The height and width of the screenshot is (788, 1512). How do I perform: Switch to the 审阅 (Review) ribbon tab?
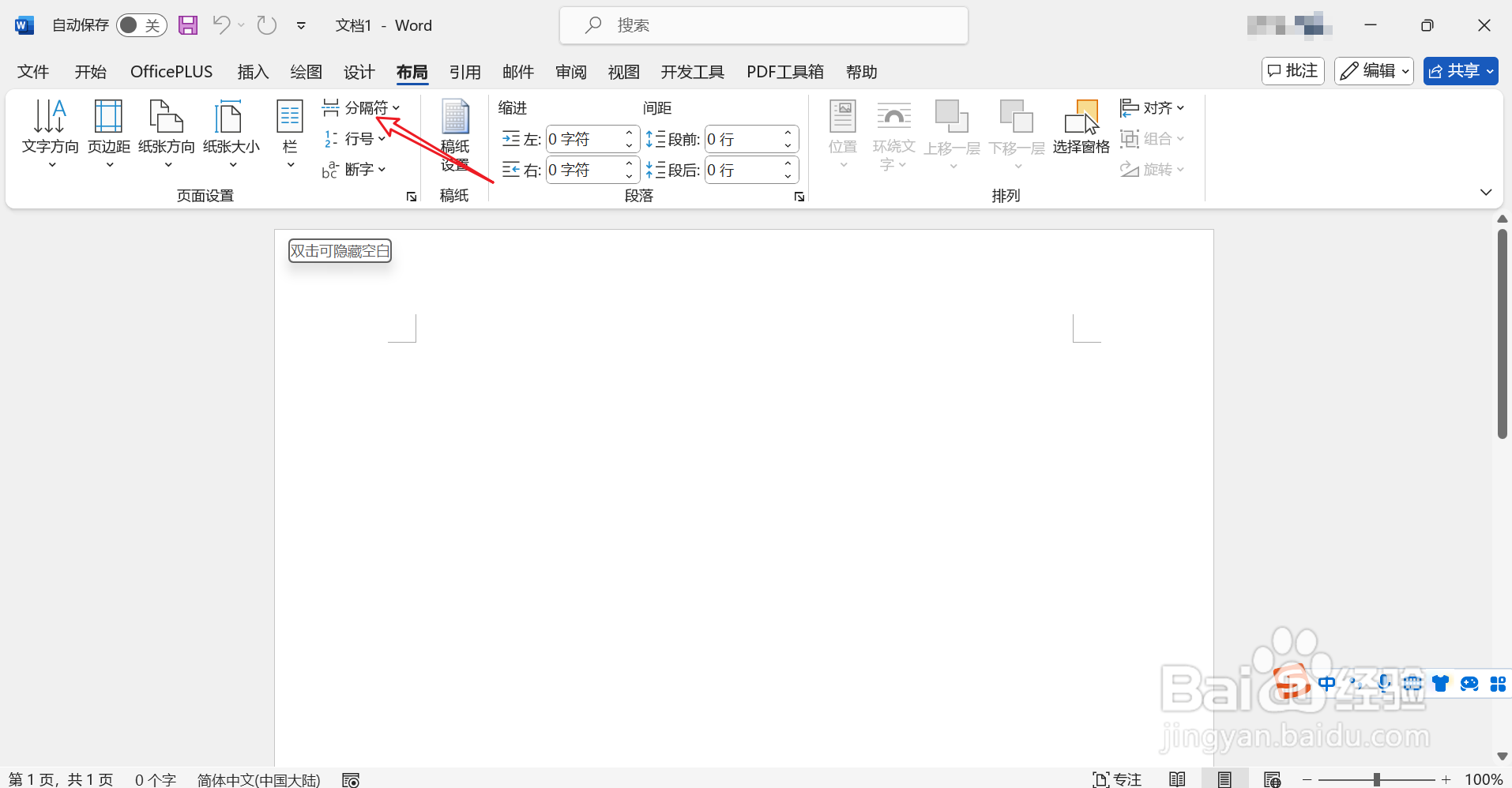point(570,71)
